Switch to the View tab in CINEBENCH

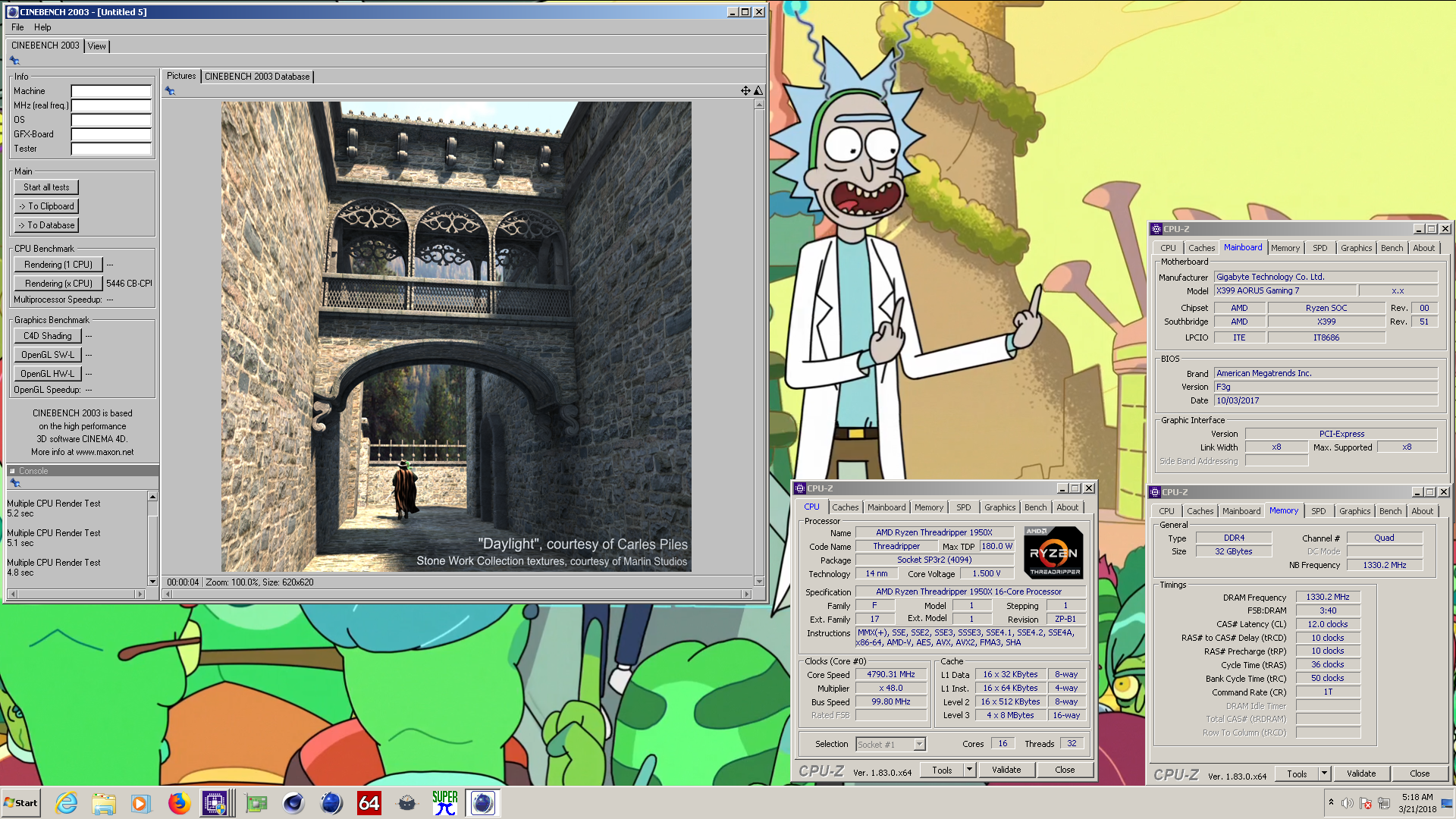pos(97,46)
